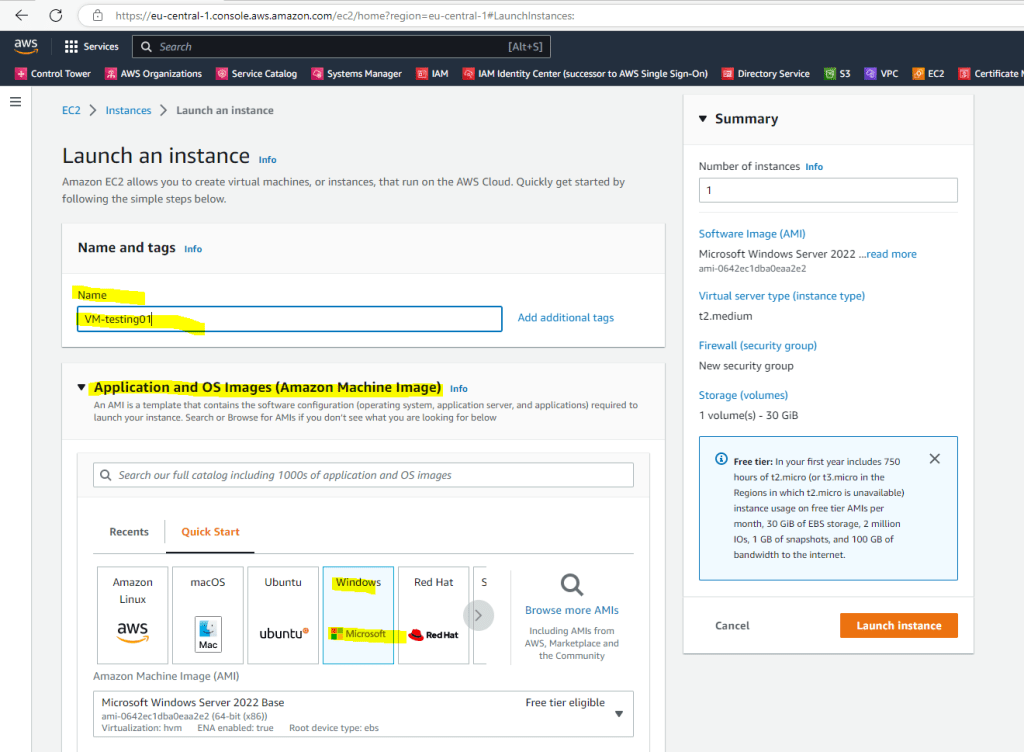Viewport: 1024px width, 752px height.
Task: Click the Launch instance button
Action: click(899, 625)
